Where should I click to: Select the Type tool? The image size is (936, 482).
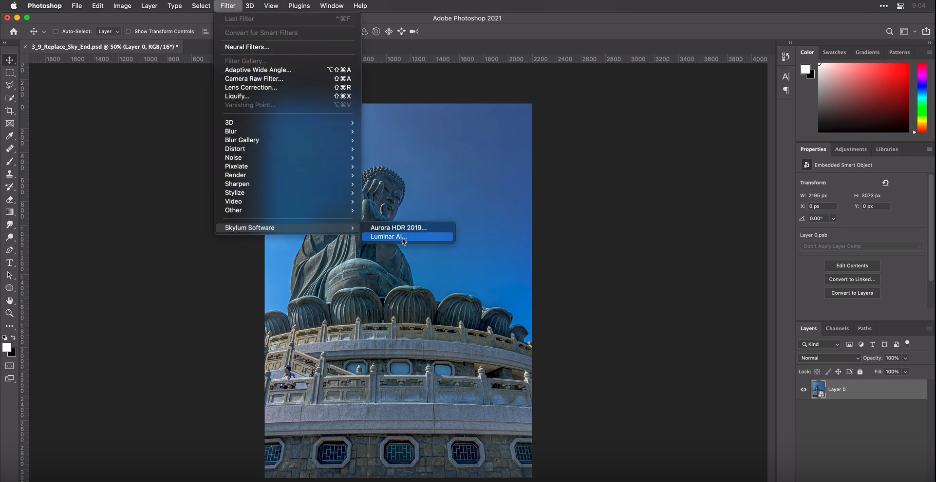pyautogui.click(x=10, y=263)
